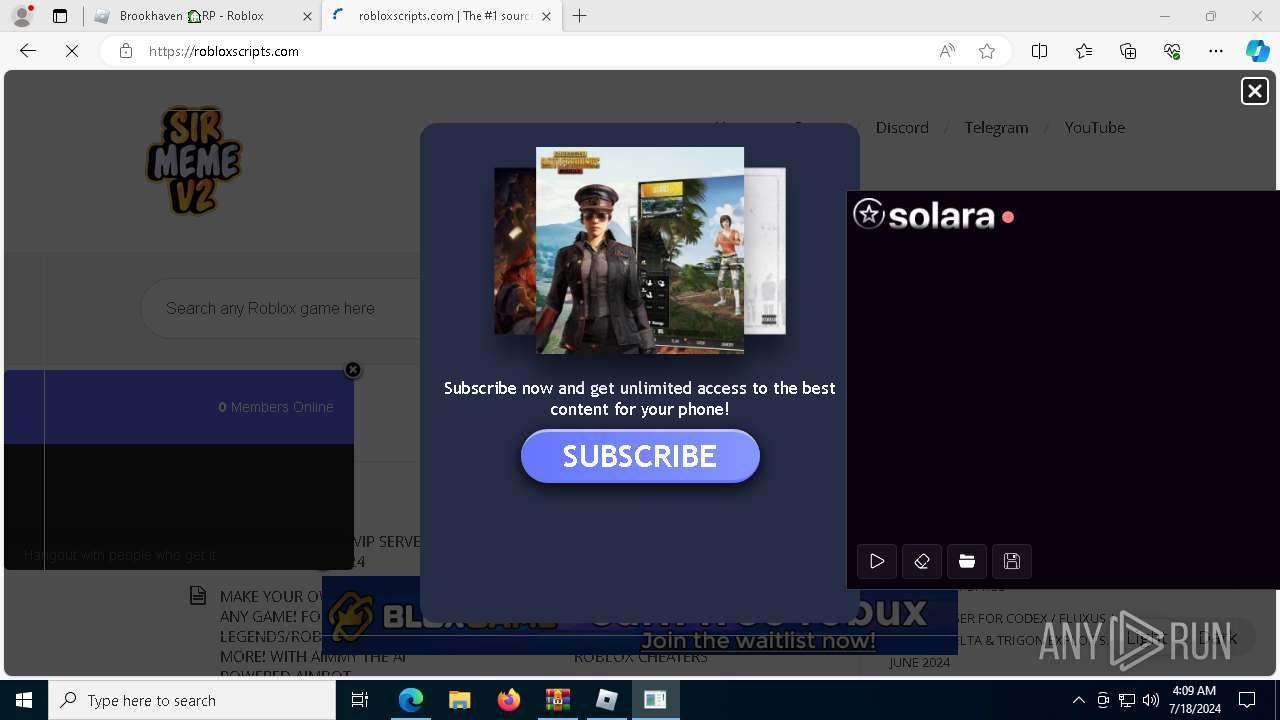Click the Solara play/execute button
This screenshot has height=720, width=1280.
877,561
